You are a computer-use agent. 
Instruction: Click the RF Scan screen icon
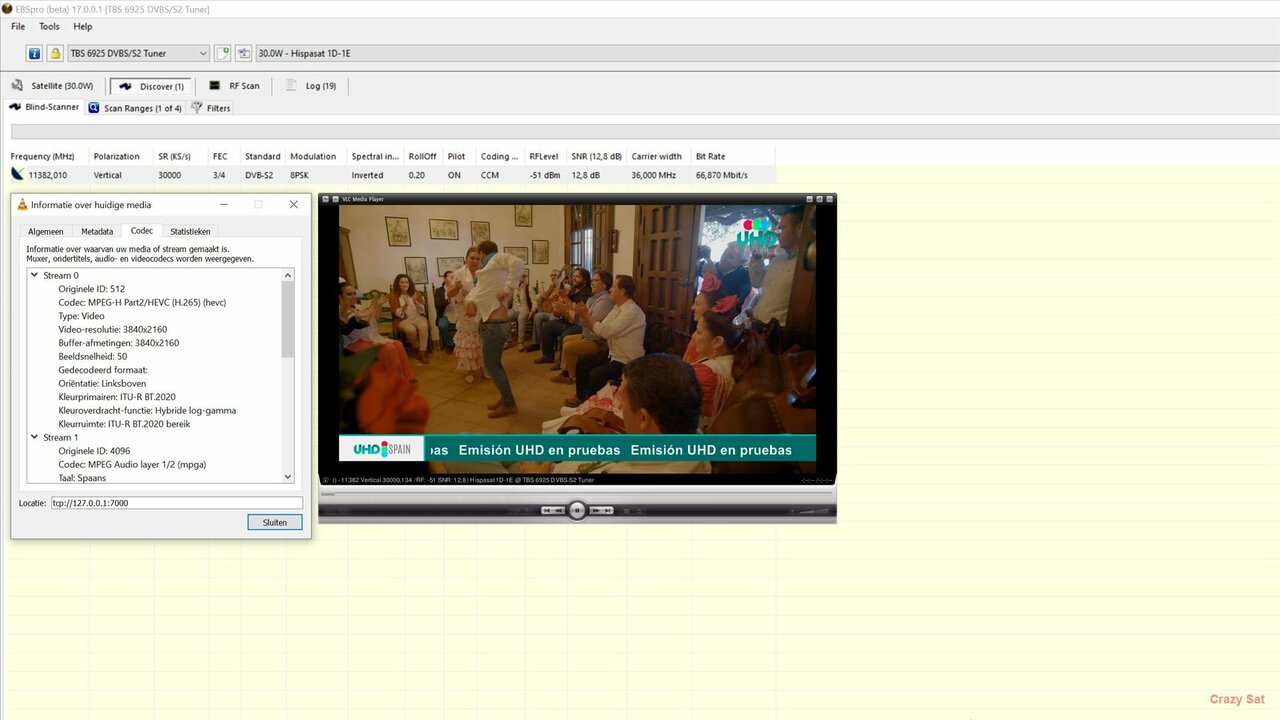click(214, 85)
